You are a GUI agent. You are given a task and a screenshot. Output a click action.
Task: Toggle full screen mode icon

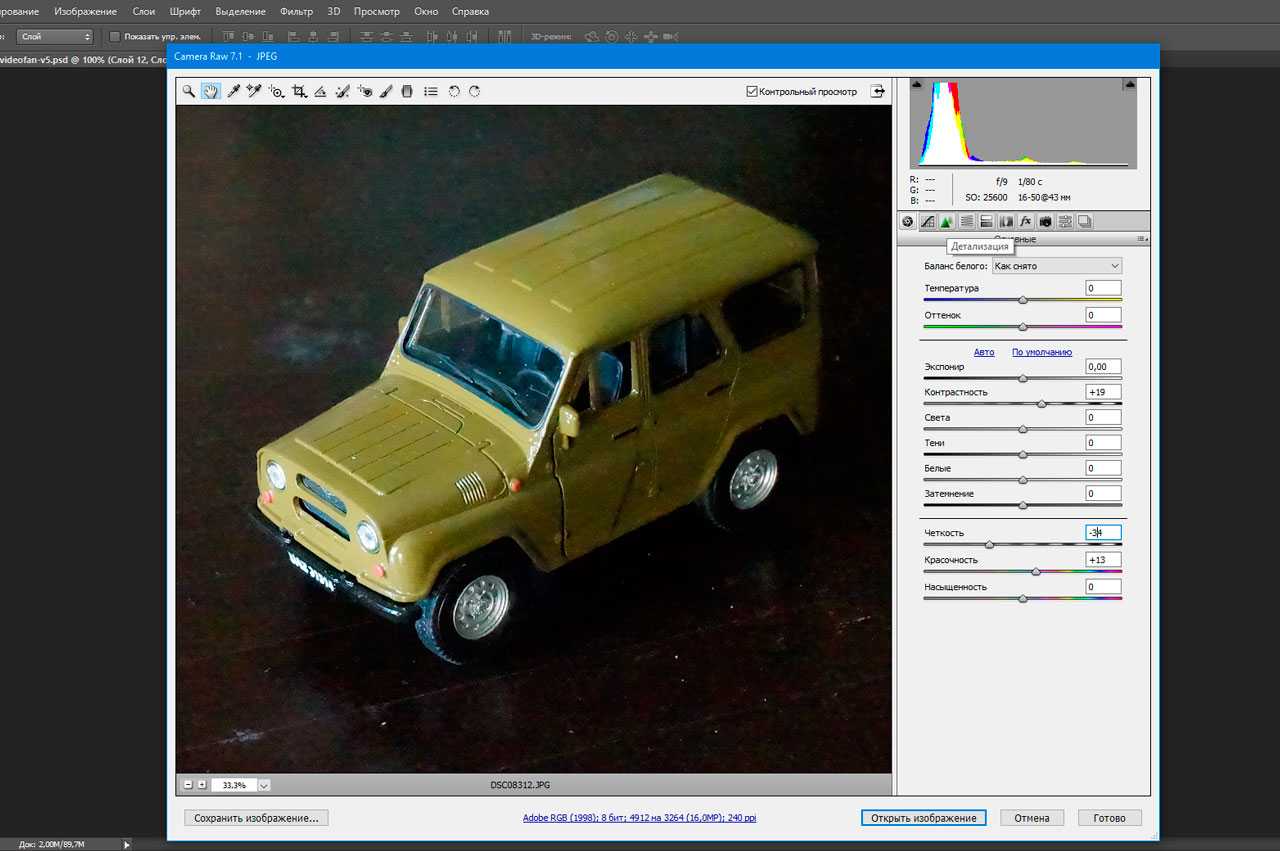pos(877,91)
